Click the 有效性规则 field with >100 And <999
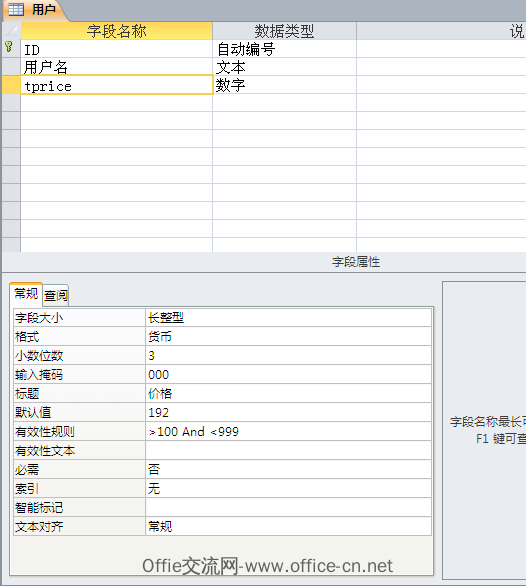This screenshot has height=586, width=526. tap(288, 432)
